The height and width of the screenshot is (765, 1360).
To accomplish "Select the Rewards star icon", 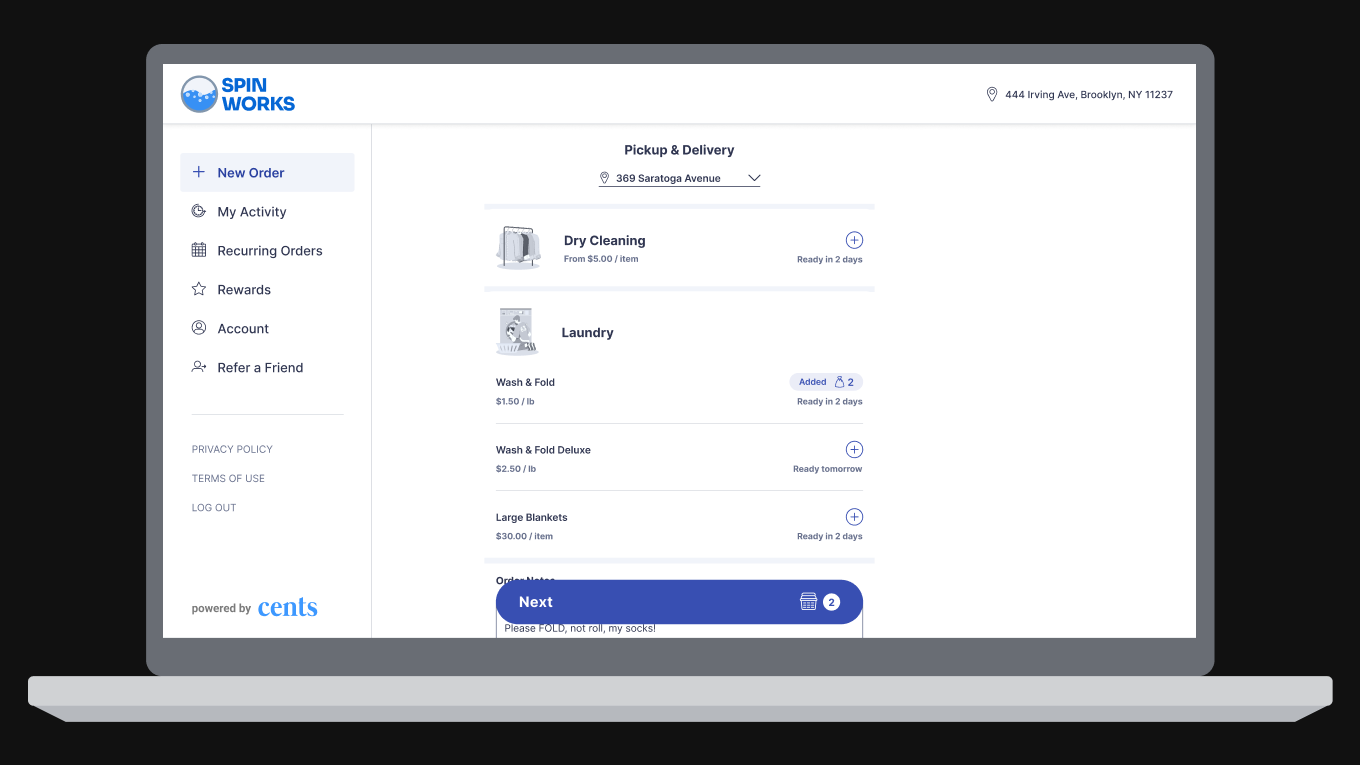I will 198,289.
